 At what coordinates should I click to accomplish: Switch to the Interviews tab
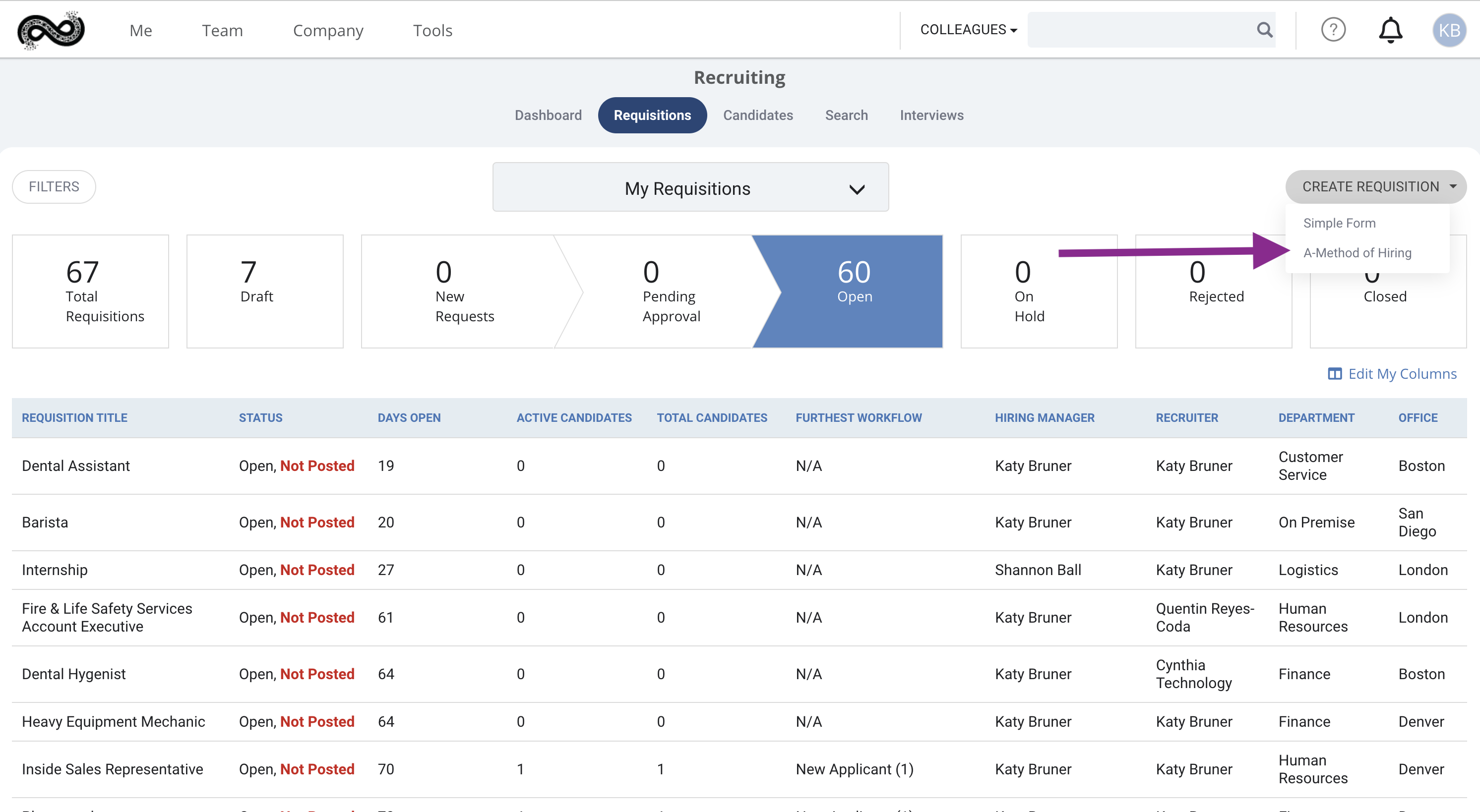pos(931,116)
